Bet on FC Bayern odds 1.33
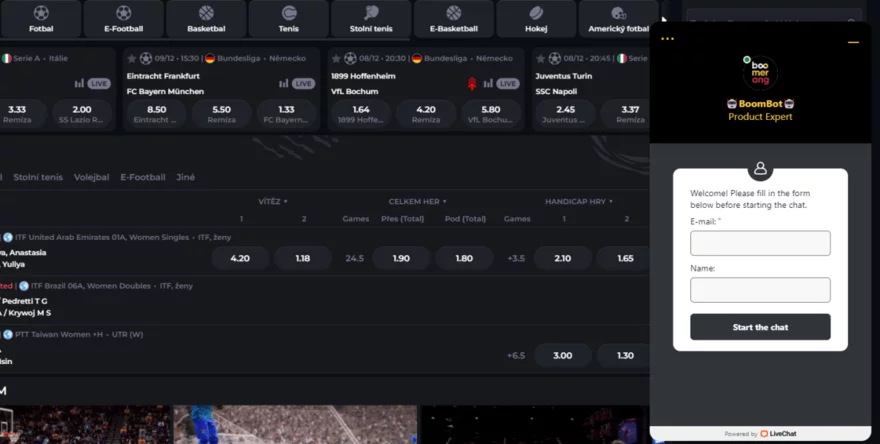 287,114
